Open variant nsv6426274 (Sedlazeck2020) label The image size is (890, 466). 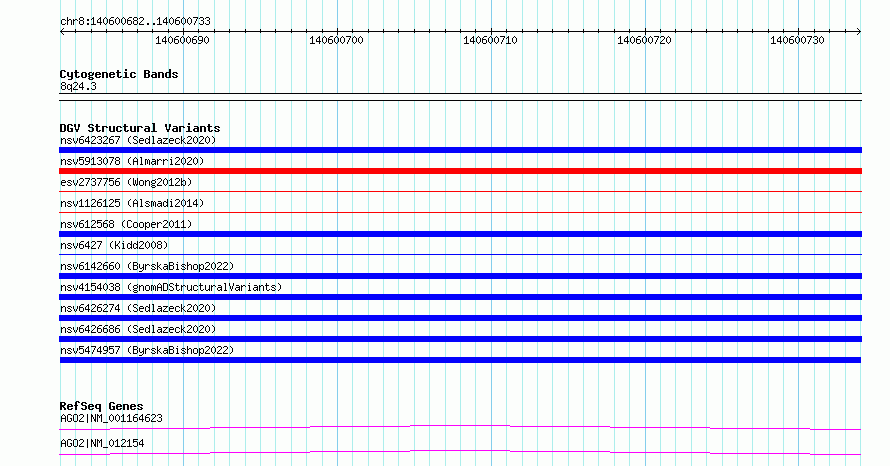pos(138,308)
